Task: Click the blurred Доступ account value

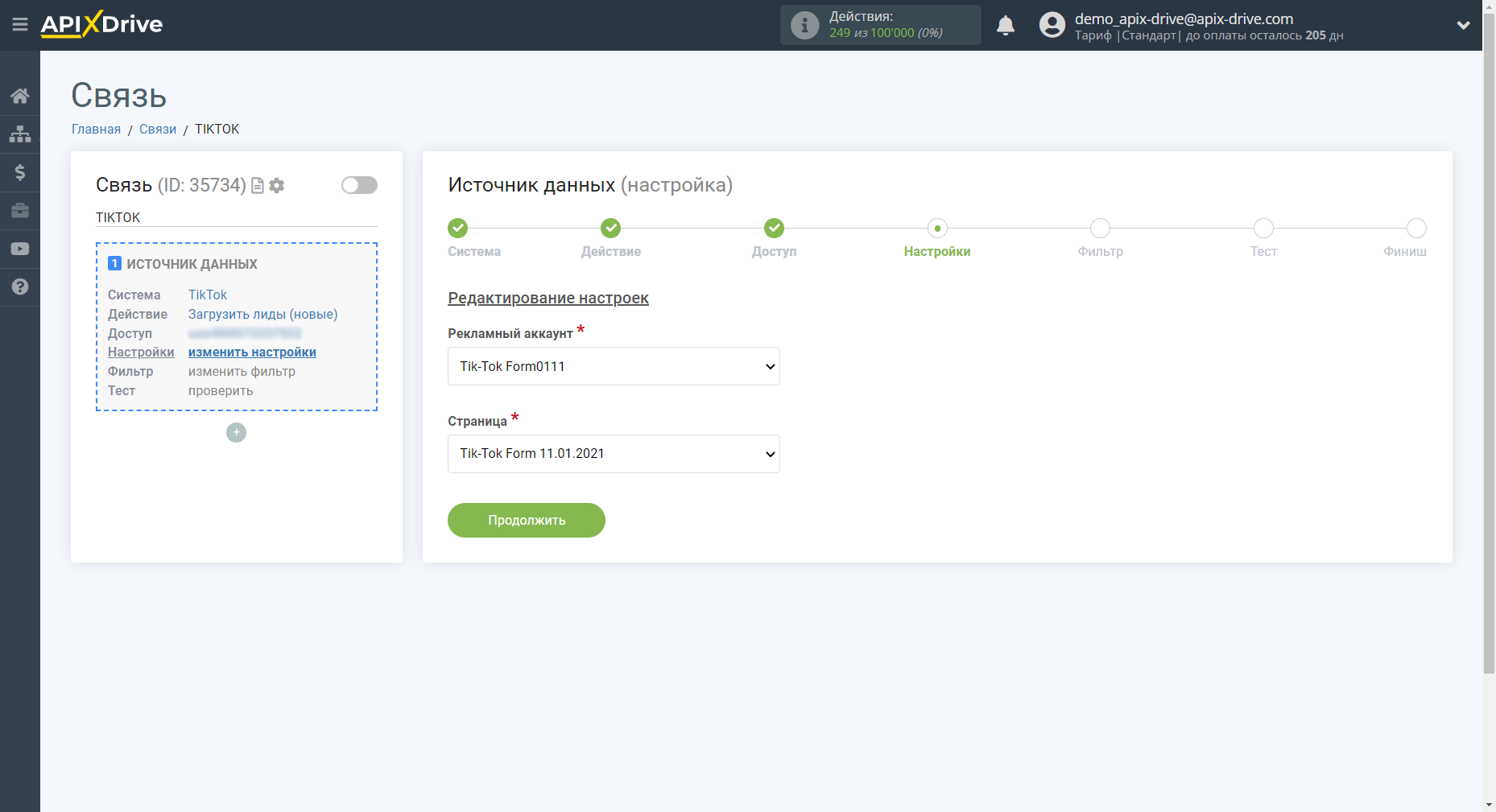Action: [x=245, y=334]
